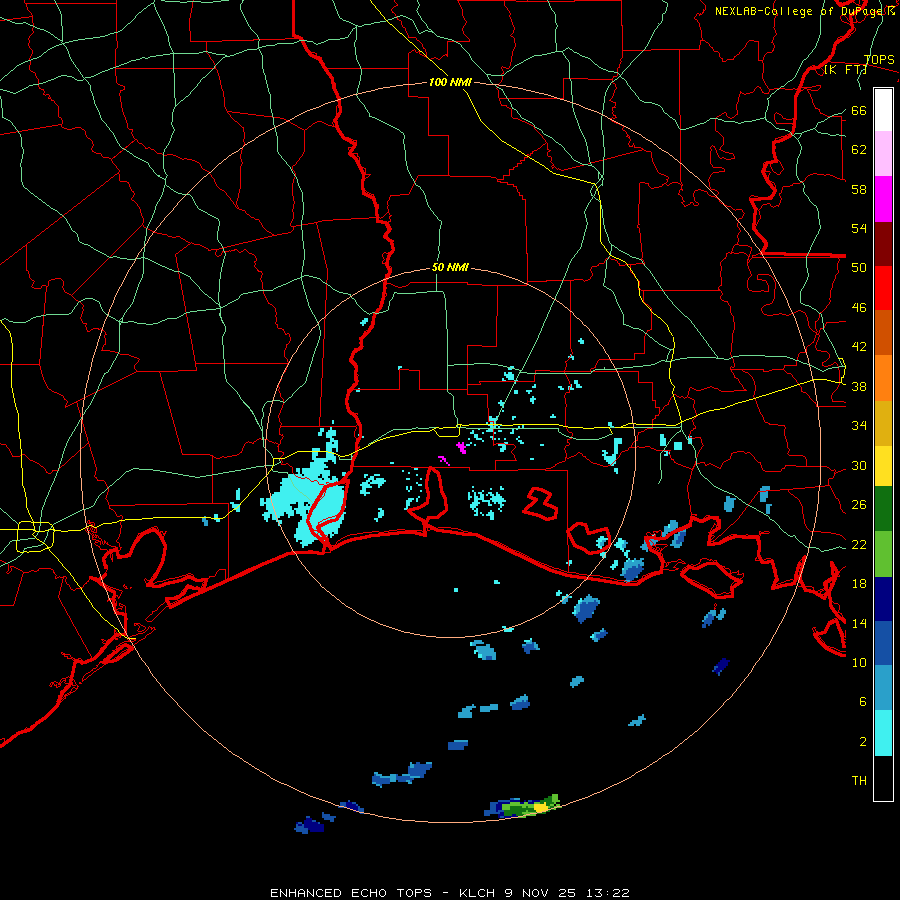This screenshot has width=900, height=900.
Task: Click the "54" legend value
Action: coord(859,228)
